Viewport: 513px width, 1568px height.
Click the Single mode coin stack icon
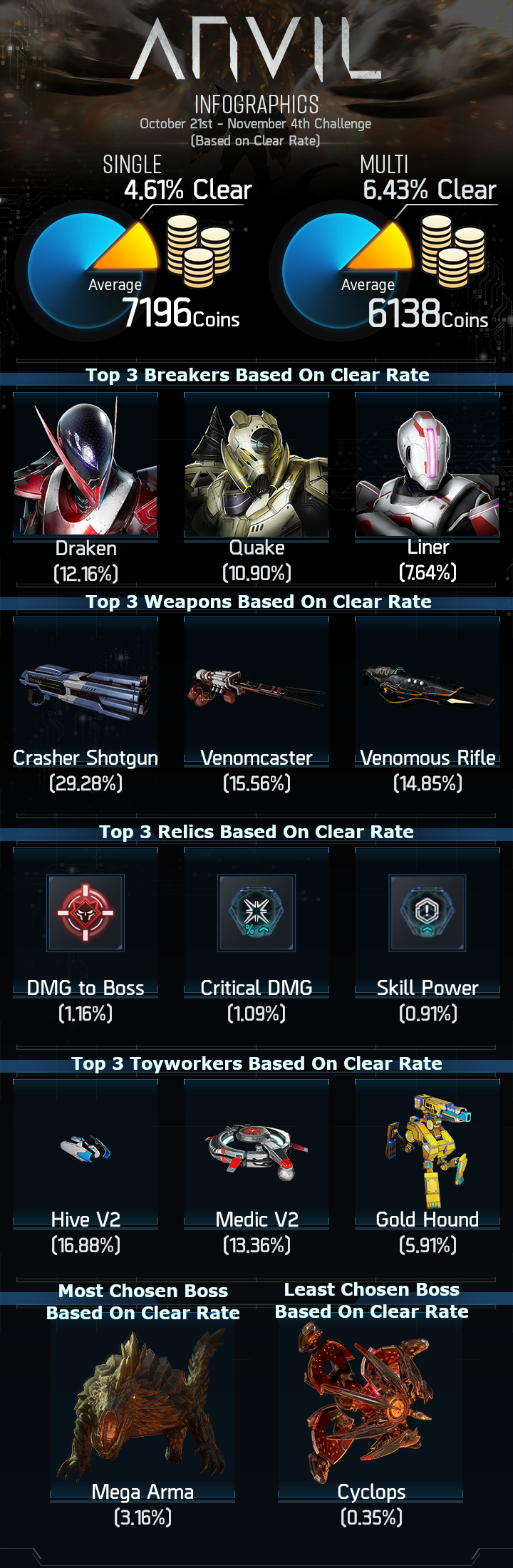pyautogui.click(x=199, y=251)
